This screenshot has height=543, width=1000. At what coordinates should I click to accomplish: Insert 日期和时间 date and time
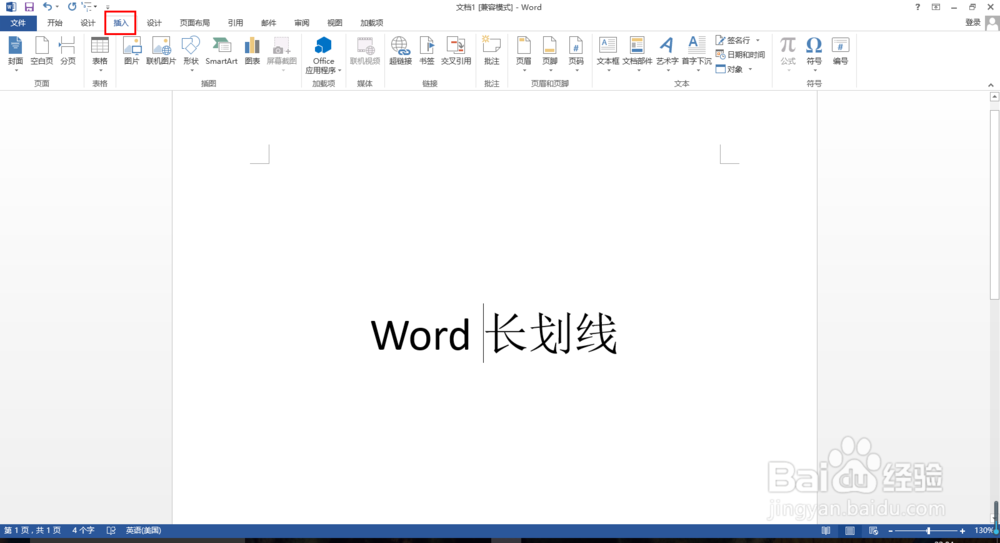(740, 55)
